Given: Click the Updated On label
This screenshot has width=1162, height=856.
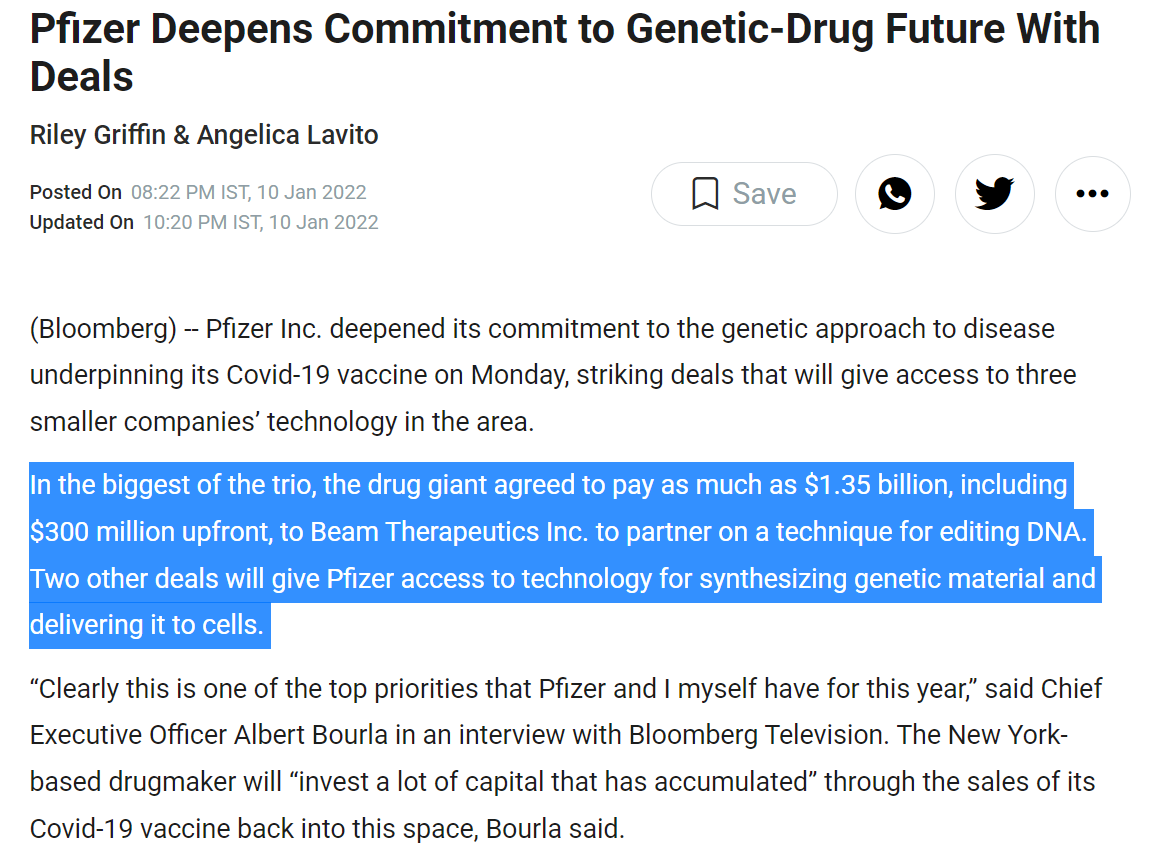Looking at the screenshot, I should (82, 222).
